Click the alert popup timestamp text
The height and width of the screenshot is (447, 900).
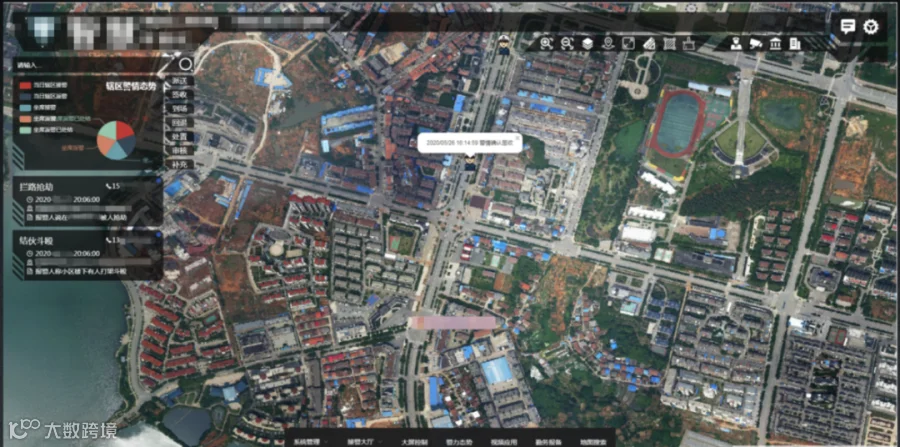(x=452, y=143)
